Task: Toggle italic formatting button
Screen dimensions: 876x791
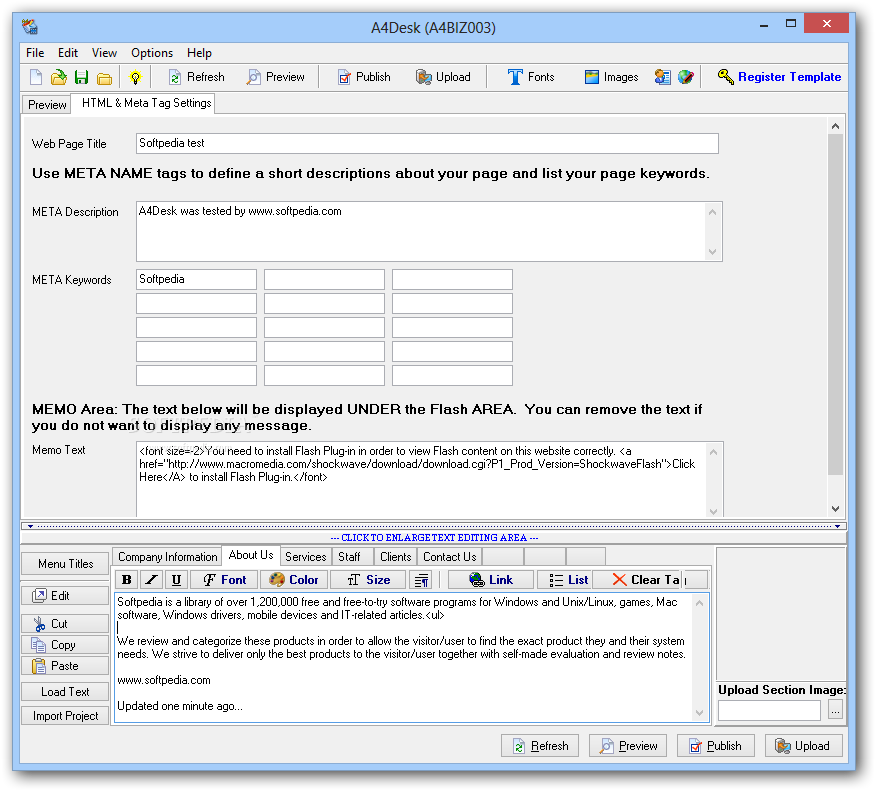Action: (x=151, y=580)
